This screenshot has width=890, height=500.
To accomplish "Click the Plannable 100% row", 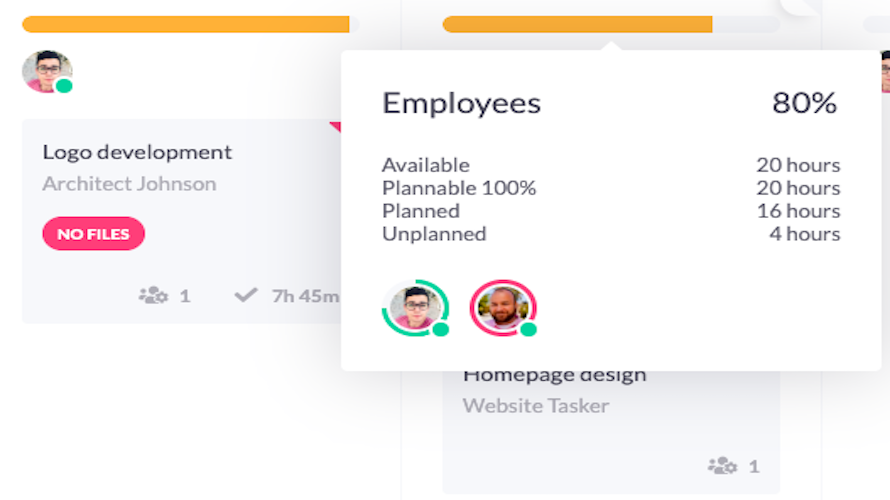I will [x=611, y=188].
